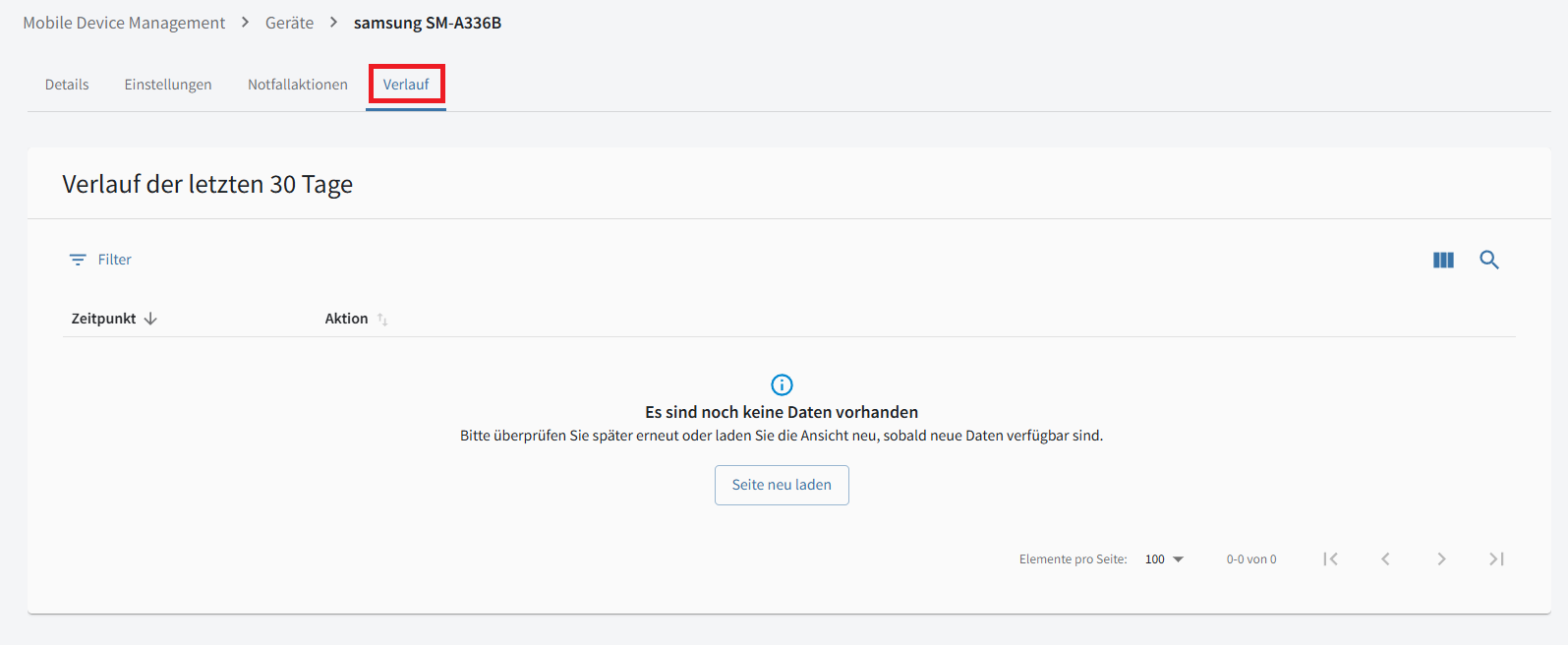Go to the last page
The height and width of the screenshot is (645, 1568).
pos(1496,559)
